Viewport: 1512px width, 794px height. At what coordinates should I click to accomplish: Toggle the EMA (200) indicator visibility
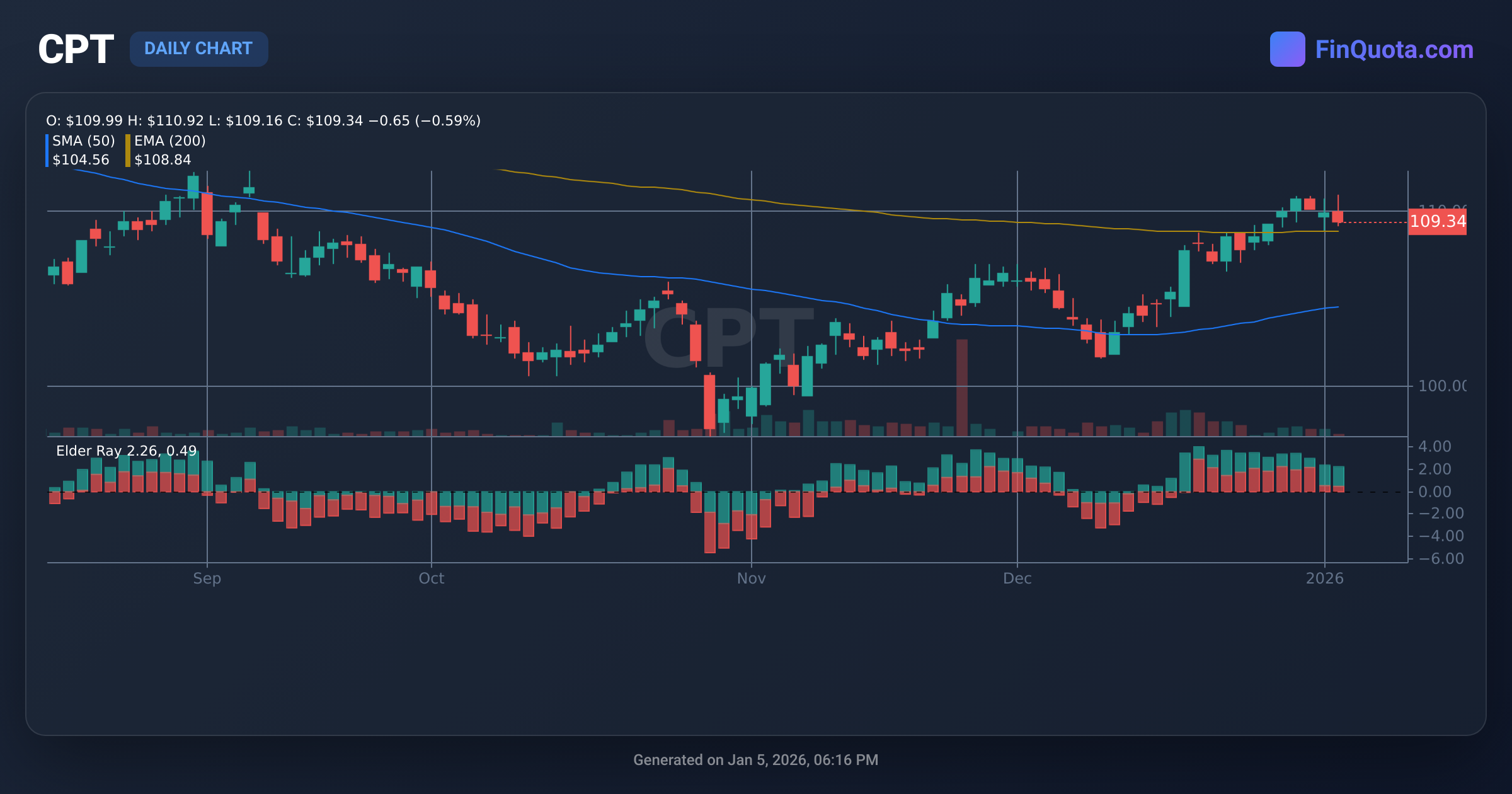[x=170, y=142]
